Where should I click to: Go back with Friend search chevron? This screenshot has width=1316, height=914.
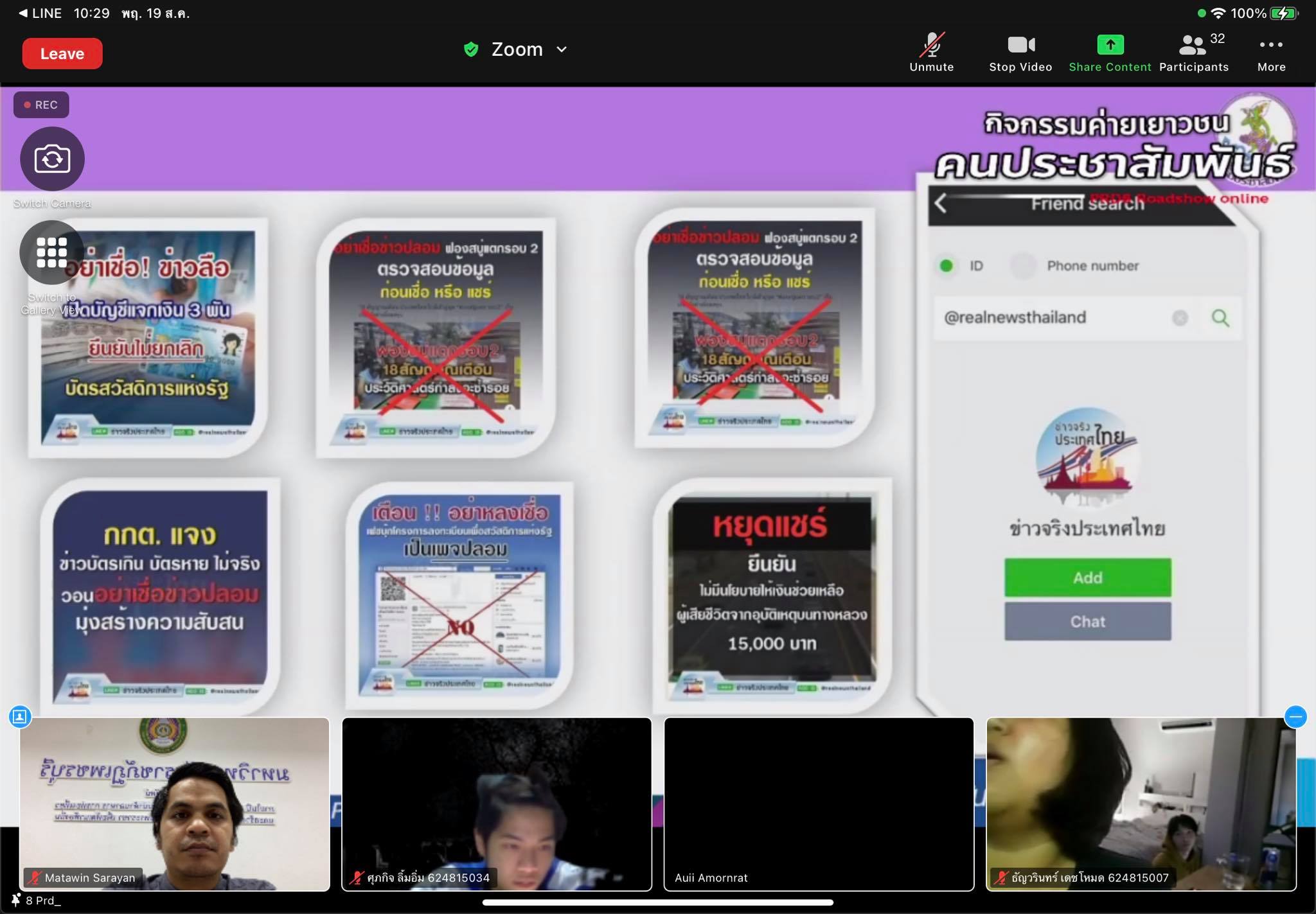point(941,204)
